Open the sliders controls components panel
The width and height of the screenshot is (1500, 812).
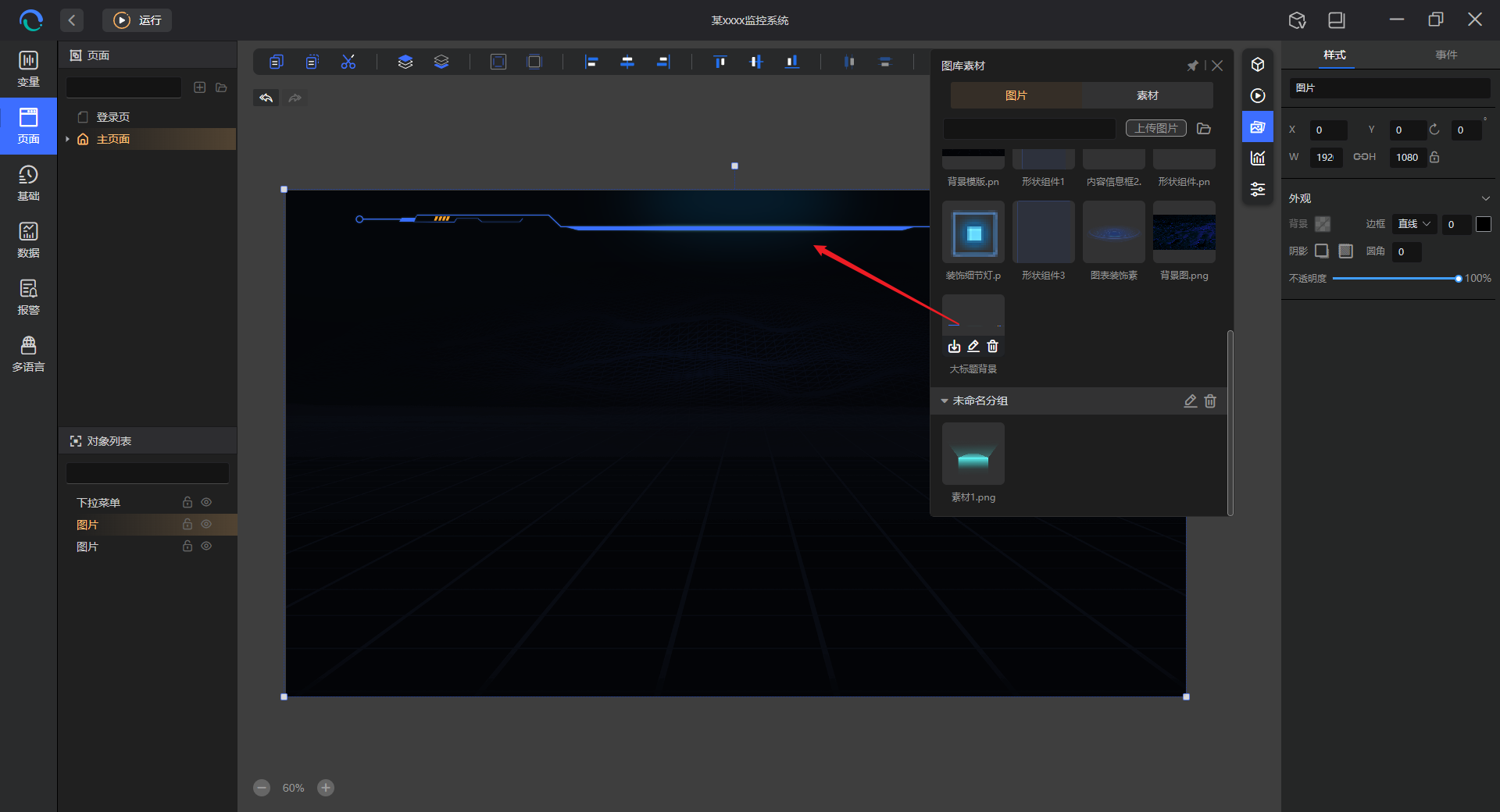tap(1258, 189)
